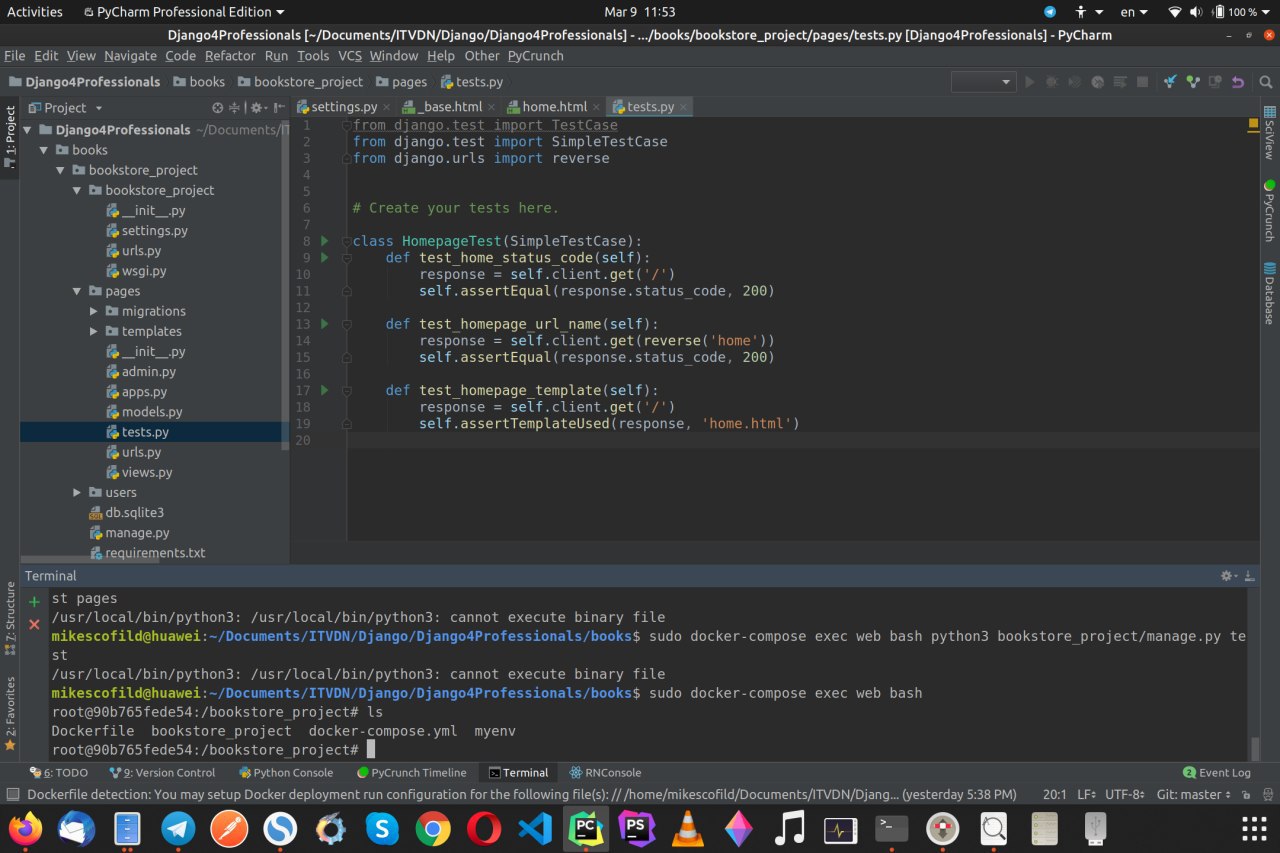
Task: Open the Navigate menu
Action: tap(130, 56)
